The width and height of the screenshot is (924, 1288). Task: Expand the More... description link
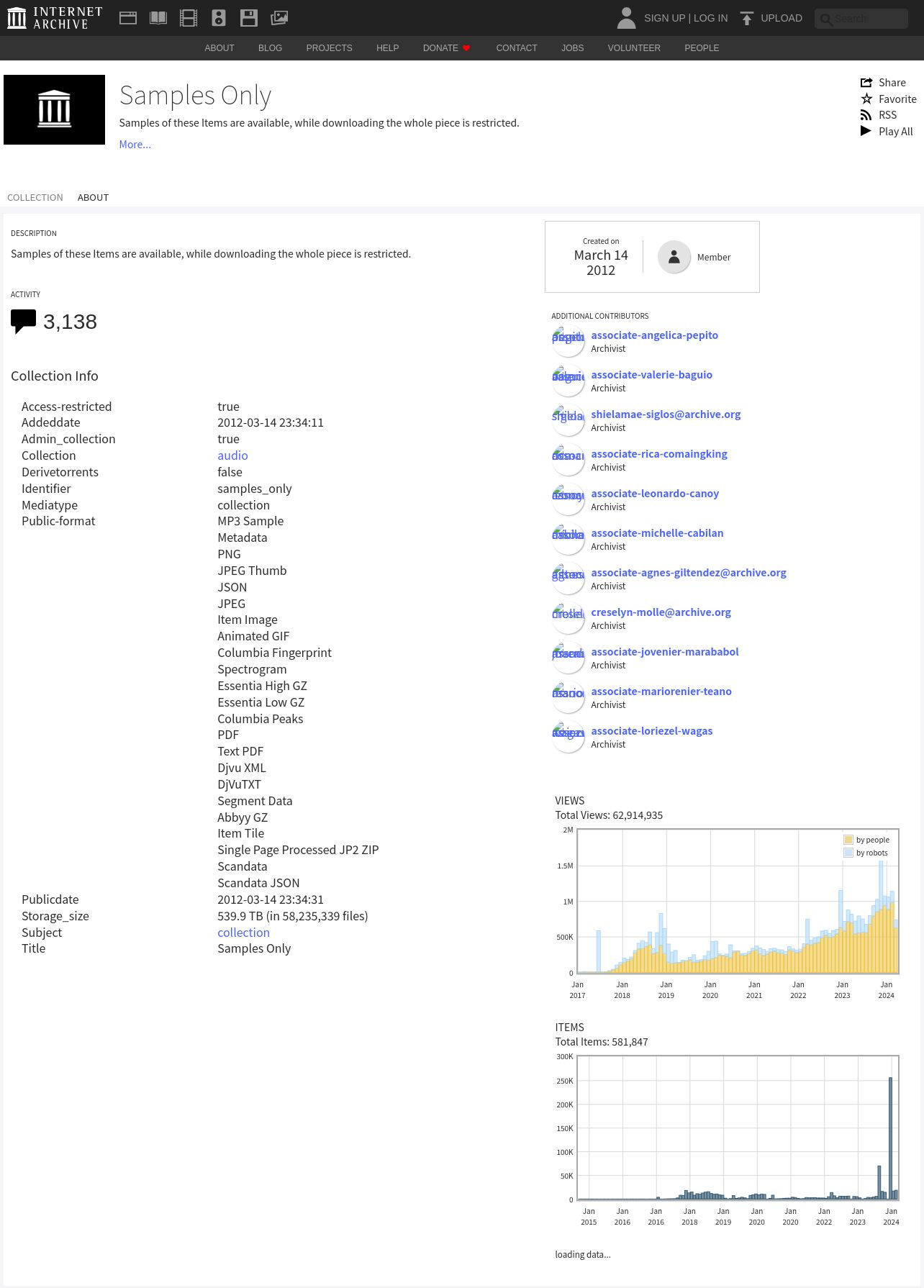coord(135,145)
